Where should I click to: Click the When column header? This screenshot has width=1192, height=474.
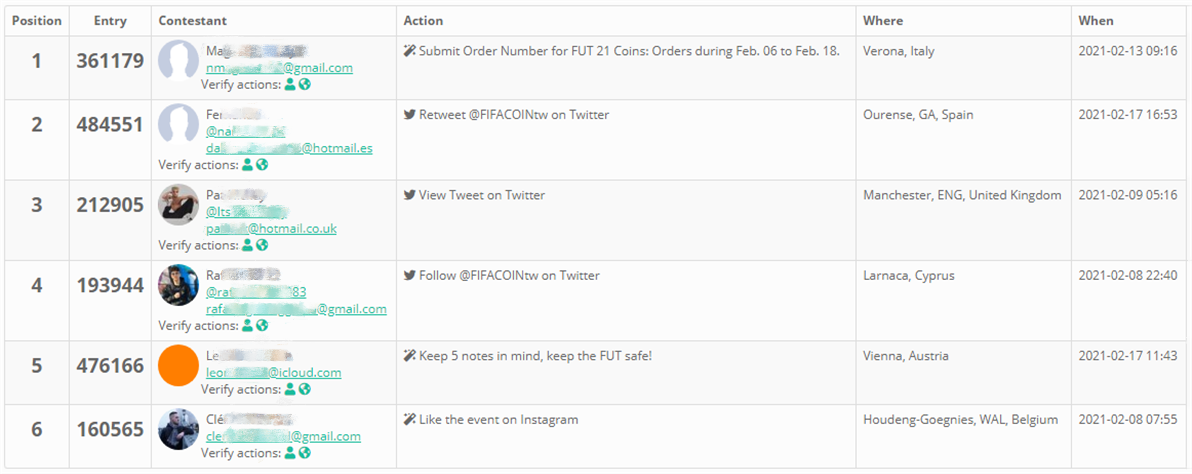point(1096,21)
